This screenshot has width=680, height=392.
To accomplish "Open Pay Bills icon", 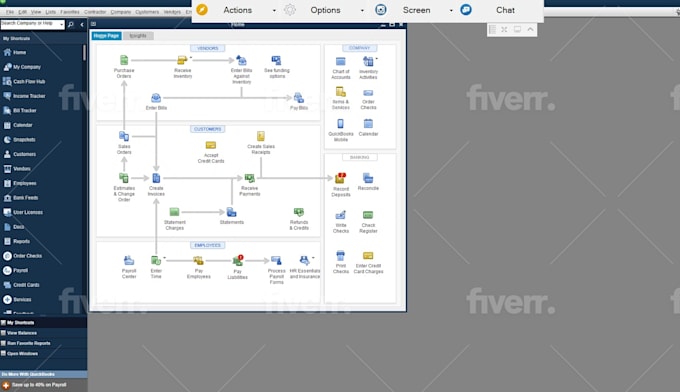I will 299,98.
